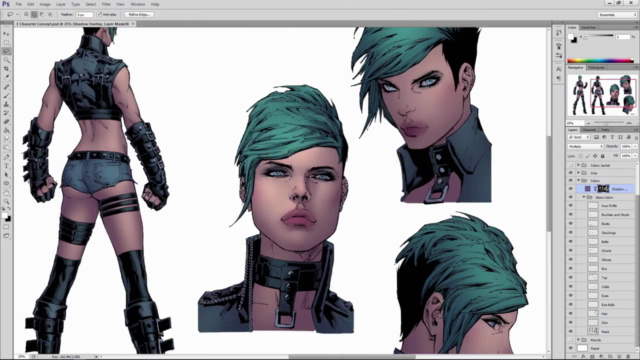This screenshot has height=360, width=640.
Task: Select the Path Selection tool
Action: [6, 175]
